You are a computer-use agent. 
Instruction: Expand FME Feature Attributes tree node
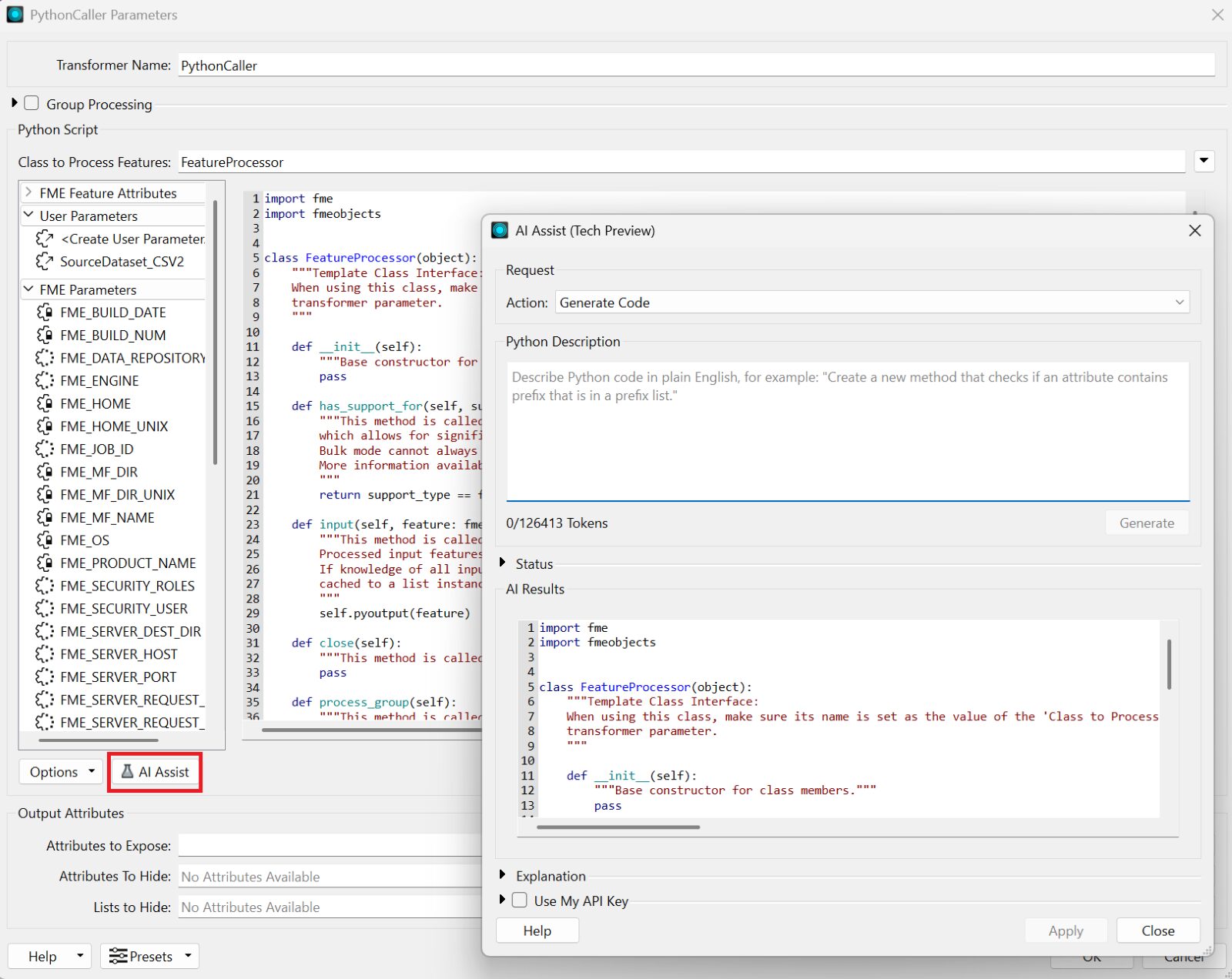click(x=28, y=192)
